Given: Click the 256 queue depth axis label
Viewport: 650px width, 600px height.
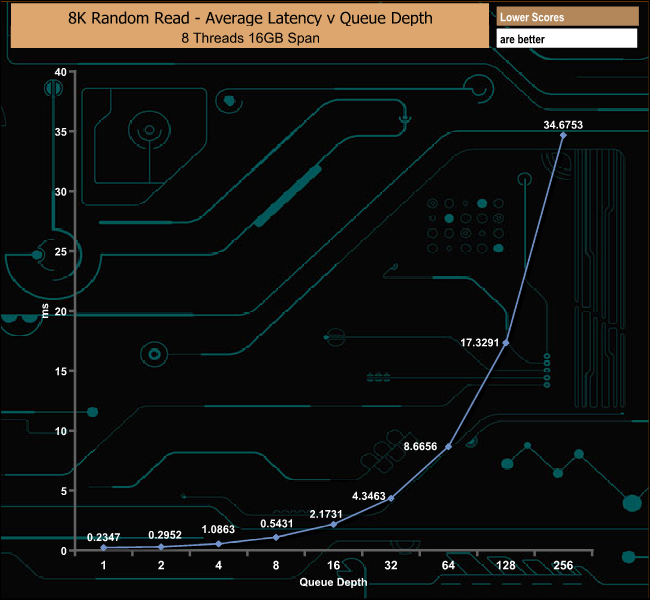Looking at the screenshot, I should [x=563, y=565].
